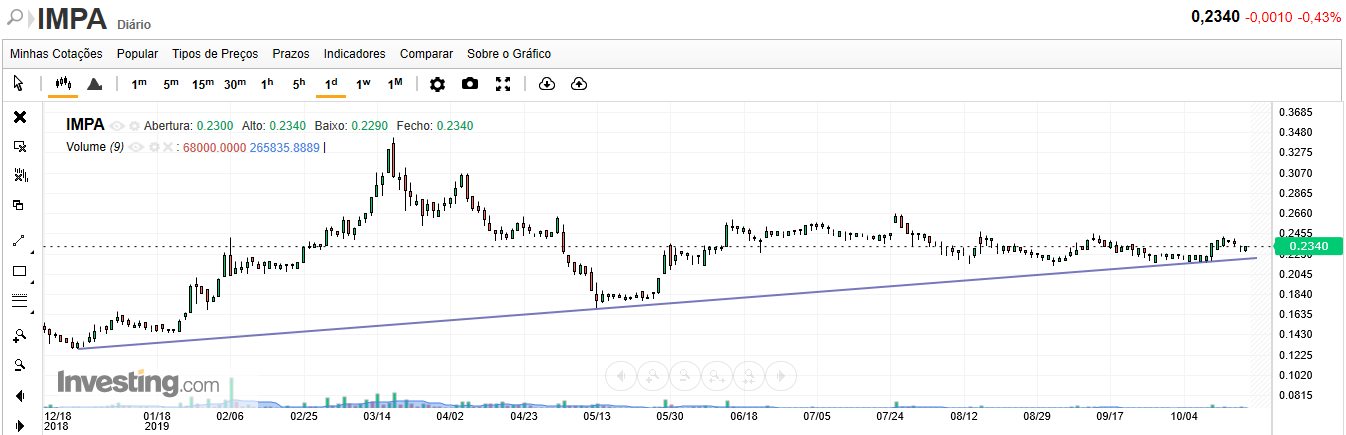Expand the rectangle shape tool options
1346x435 pixels.
(31, 283)
